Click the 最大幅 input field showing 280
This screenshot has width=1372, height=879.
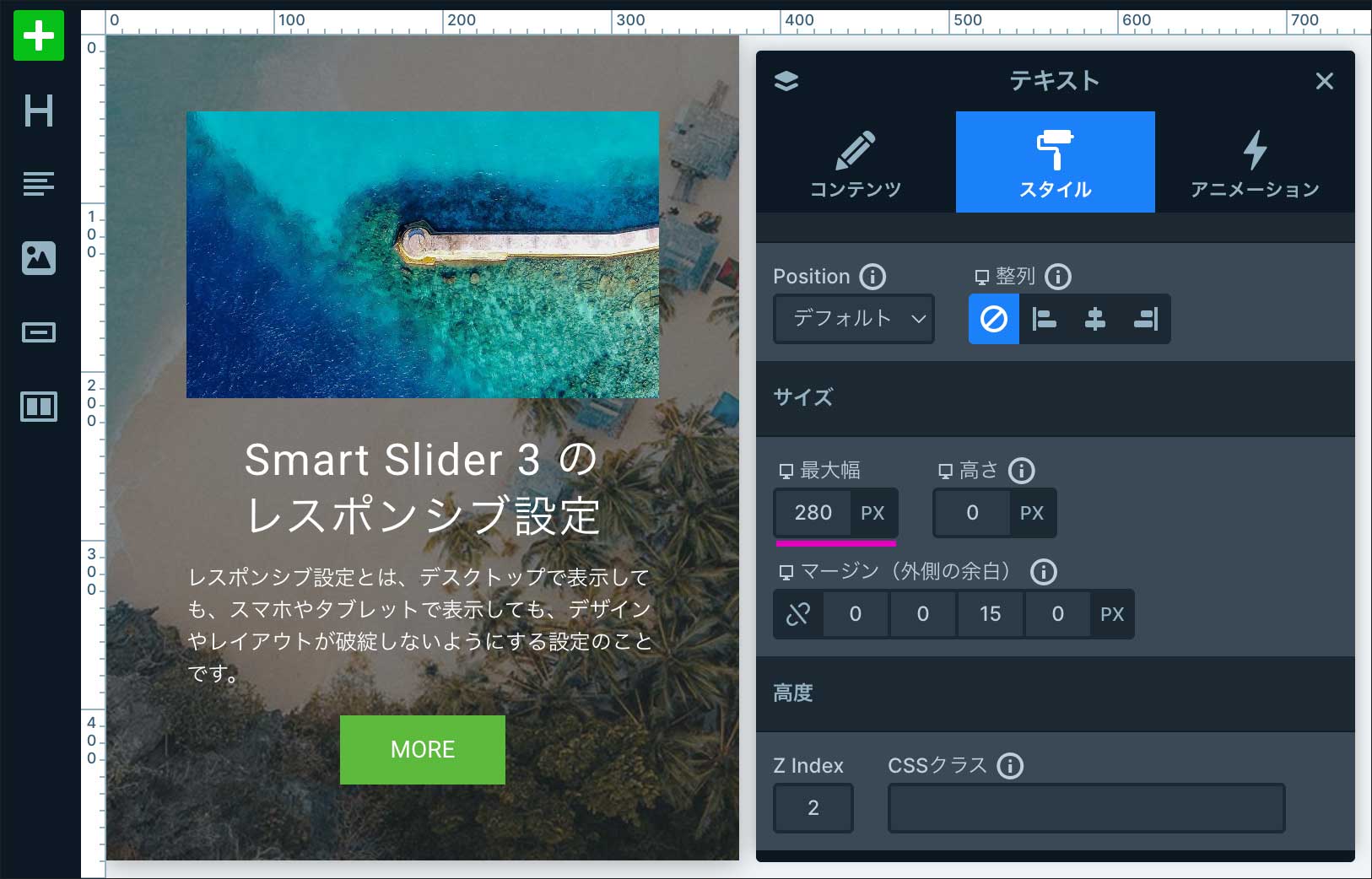click(813, 513)
